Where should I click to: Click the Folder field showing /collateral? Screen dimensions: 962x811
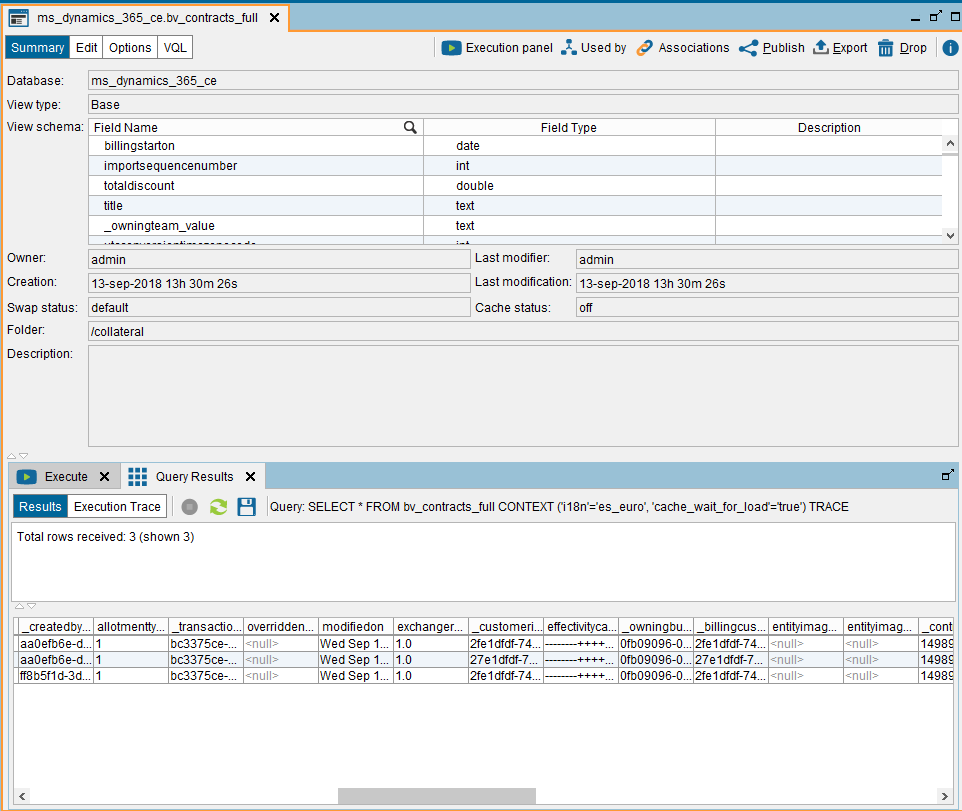pos(523,331)
